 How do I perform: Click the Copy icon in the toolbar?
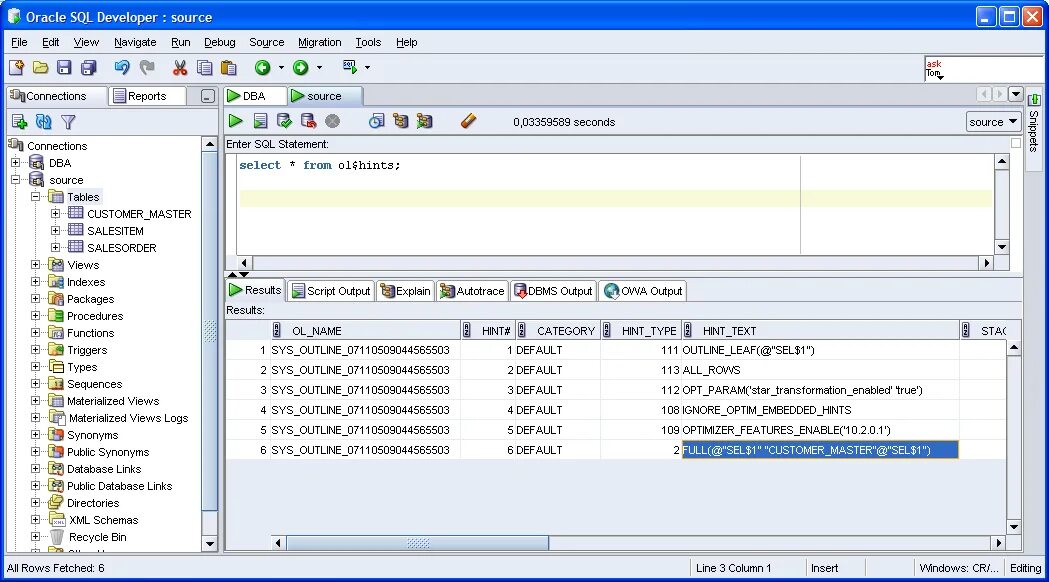point(205,67)
